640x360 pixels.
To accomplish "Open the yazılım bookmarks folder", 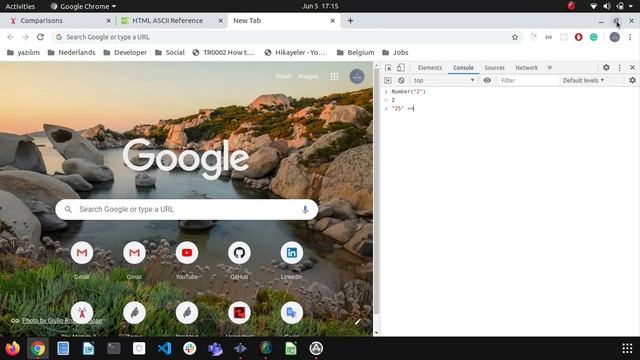I will (23, 52).
